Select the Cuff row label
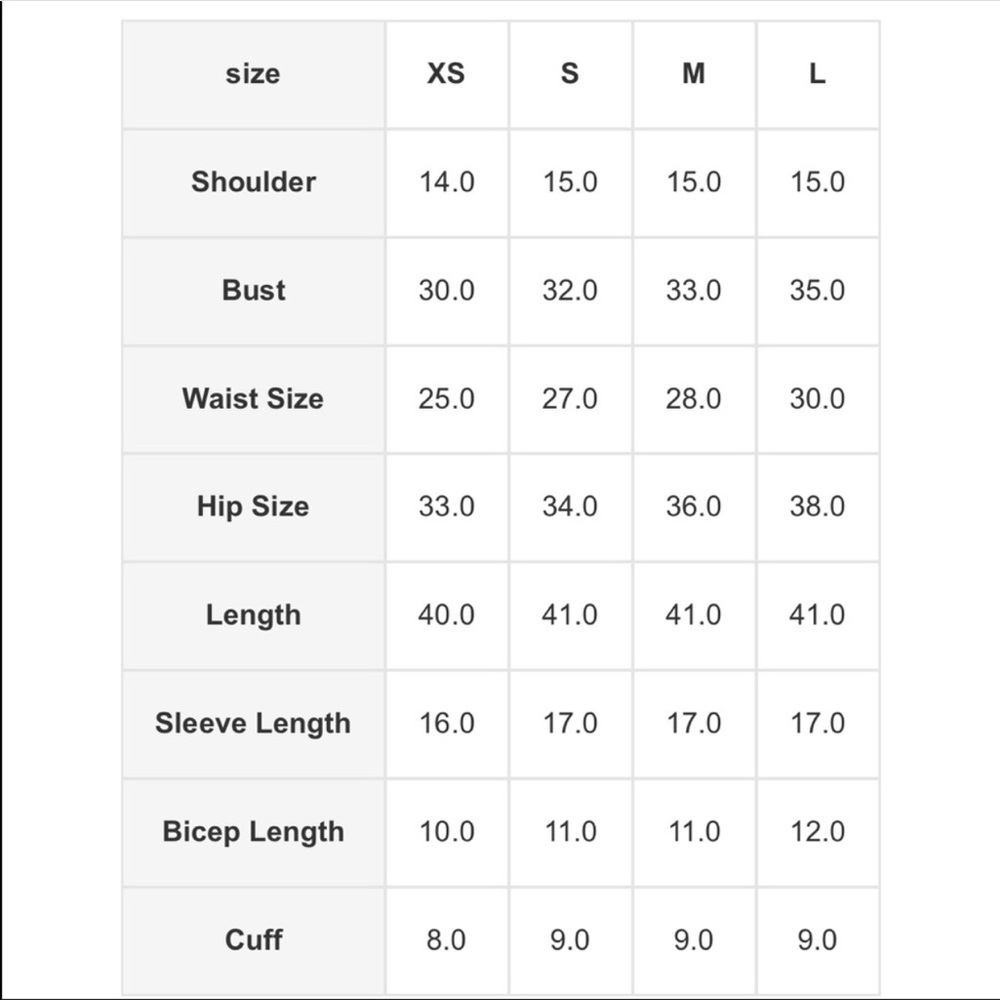 click(253, 940)
